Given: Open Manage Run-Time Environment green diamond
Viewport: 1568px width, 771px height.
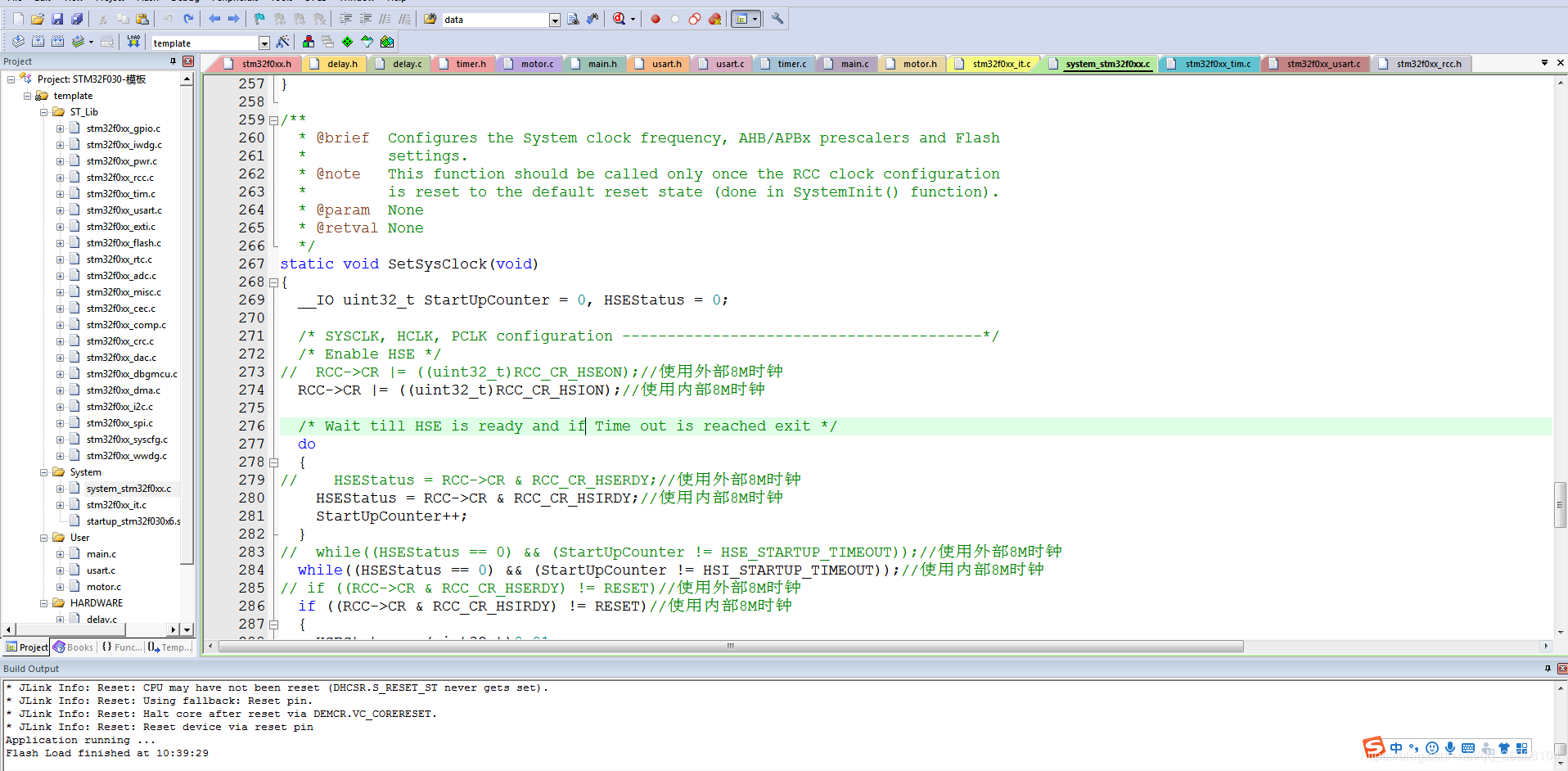Looking at the screenshot, I should 348,42.
